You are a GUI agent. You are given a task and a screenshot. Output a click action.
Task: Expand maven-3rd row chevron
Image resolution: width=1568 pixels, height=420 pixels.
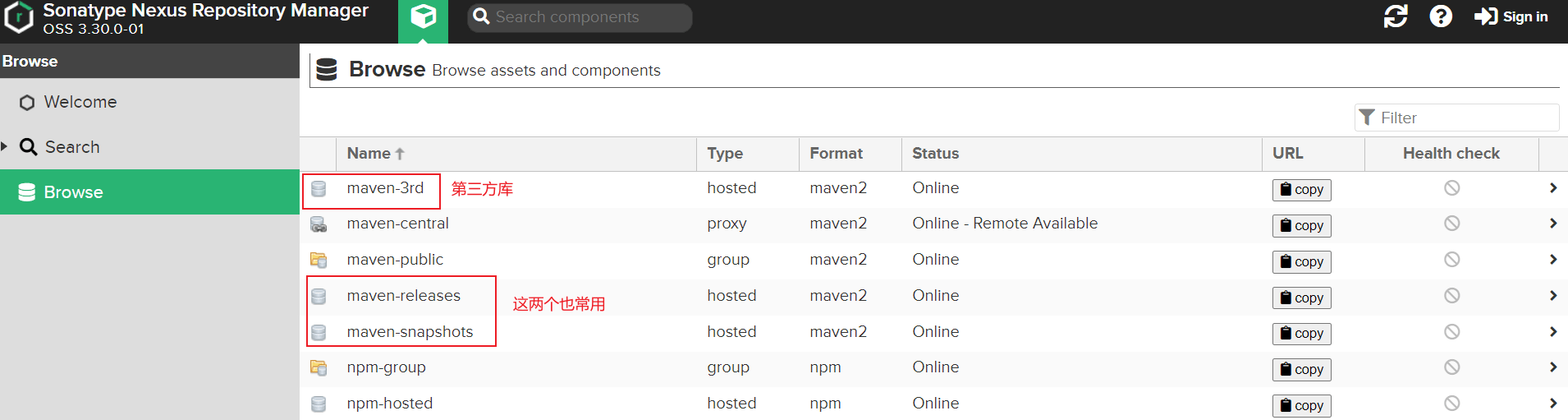pos(1552,188)
